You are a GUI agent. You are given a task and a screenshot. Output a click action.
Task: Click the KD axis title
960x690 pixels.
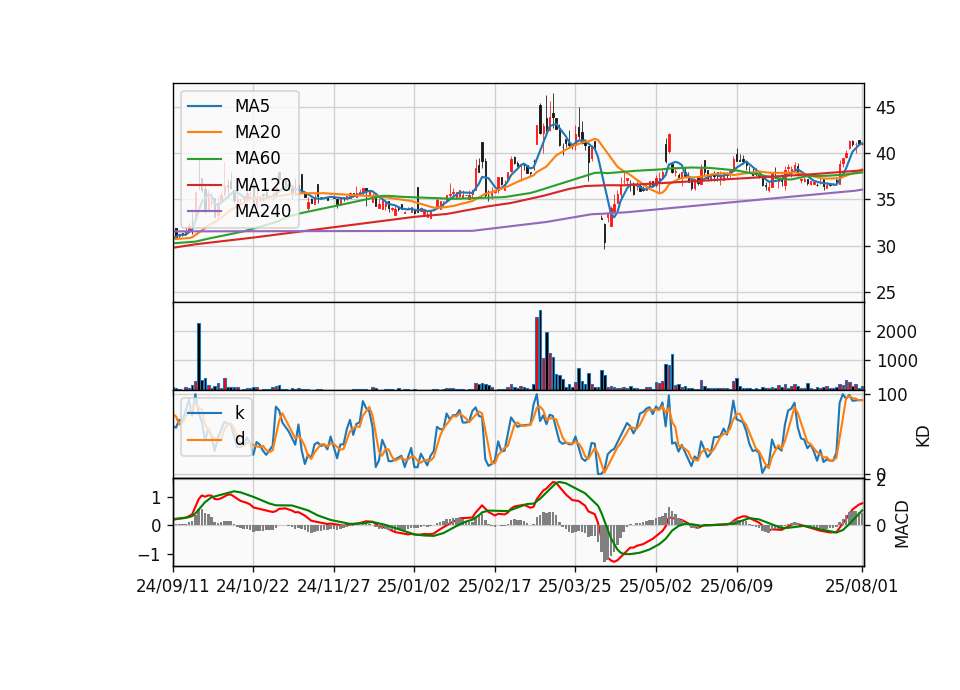923,436
